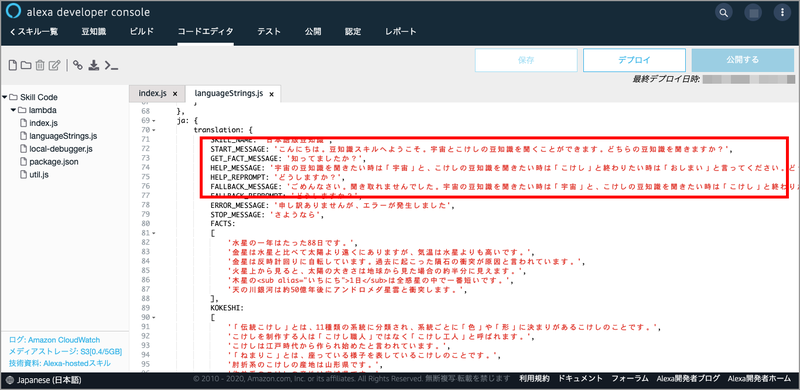Open util.js in the file tree
Screen dimensions: 800x390
[39, 175]
